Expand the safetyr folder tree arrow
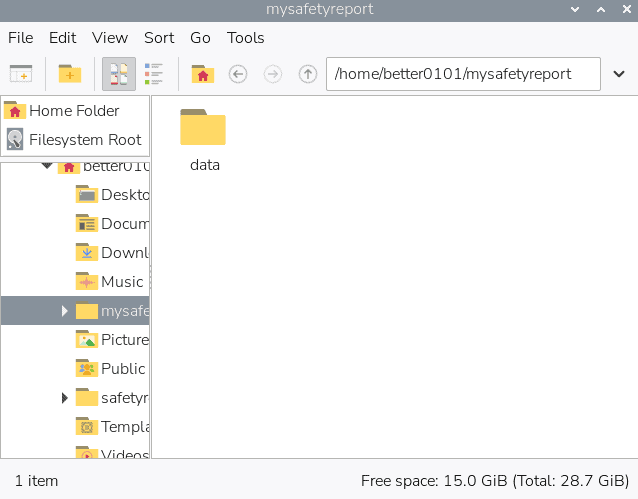Screen dimensions: 638x499 65,398
